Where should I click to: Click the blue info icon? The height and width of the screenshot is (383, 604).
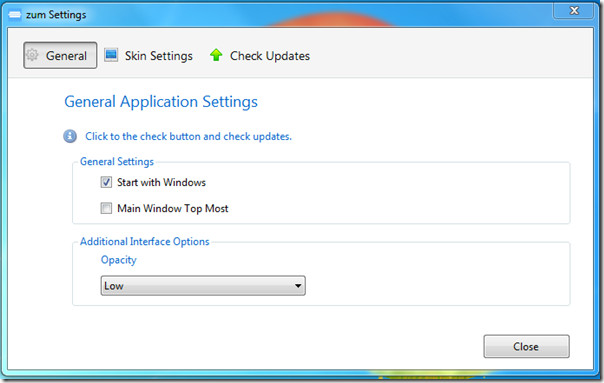coord(70,136)
